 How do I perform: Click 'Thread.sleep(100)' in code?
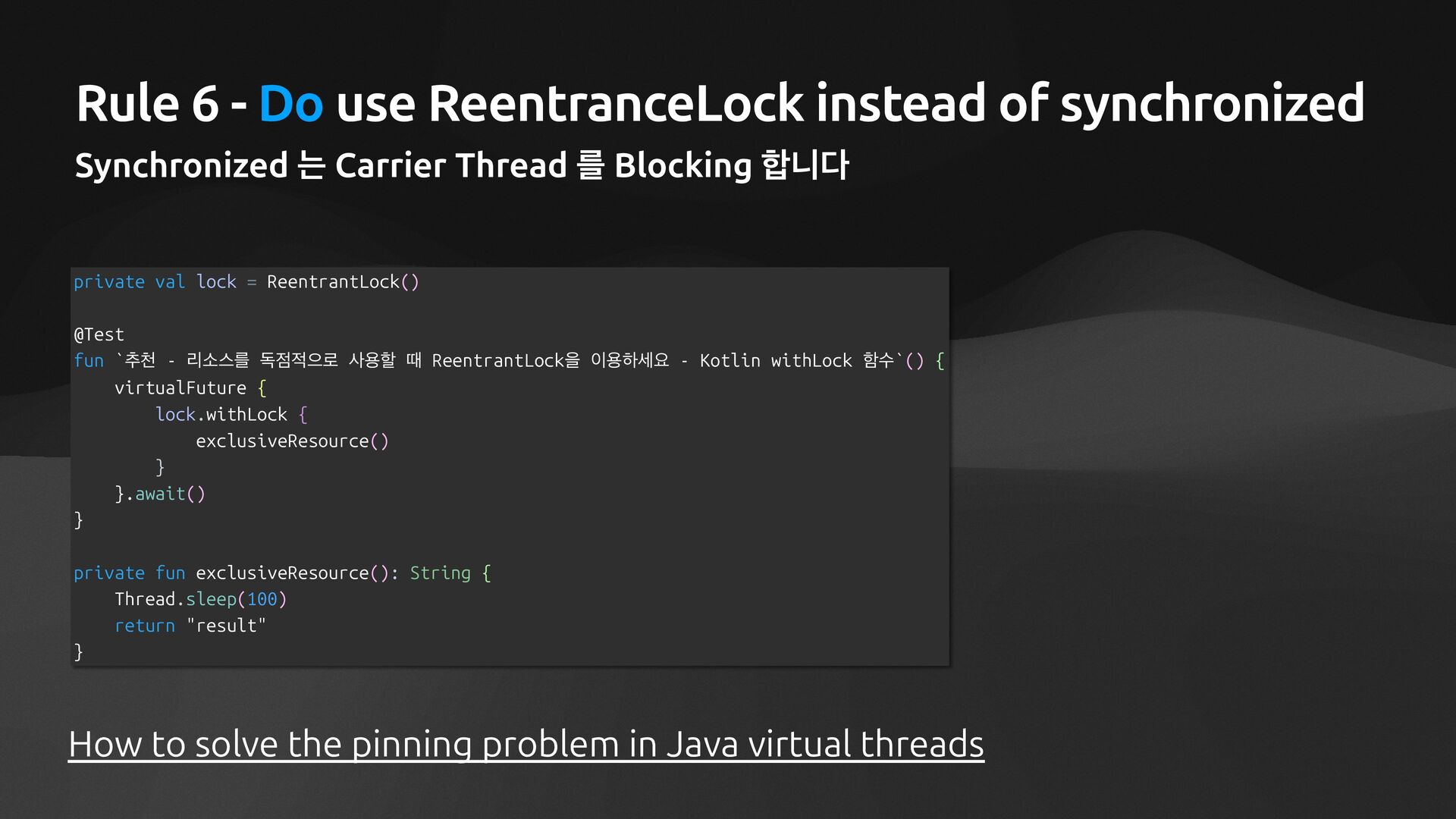click(x=200, y=599)
